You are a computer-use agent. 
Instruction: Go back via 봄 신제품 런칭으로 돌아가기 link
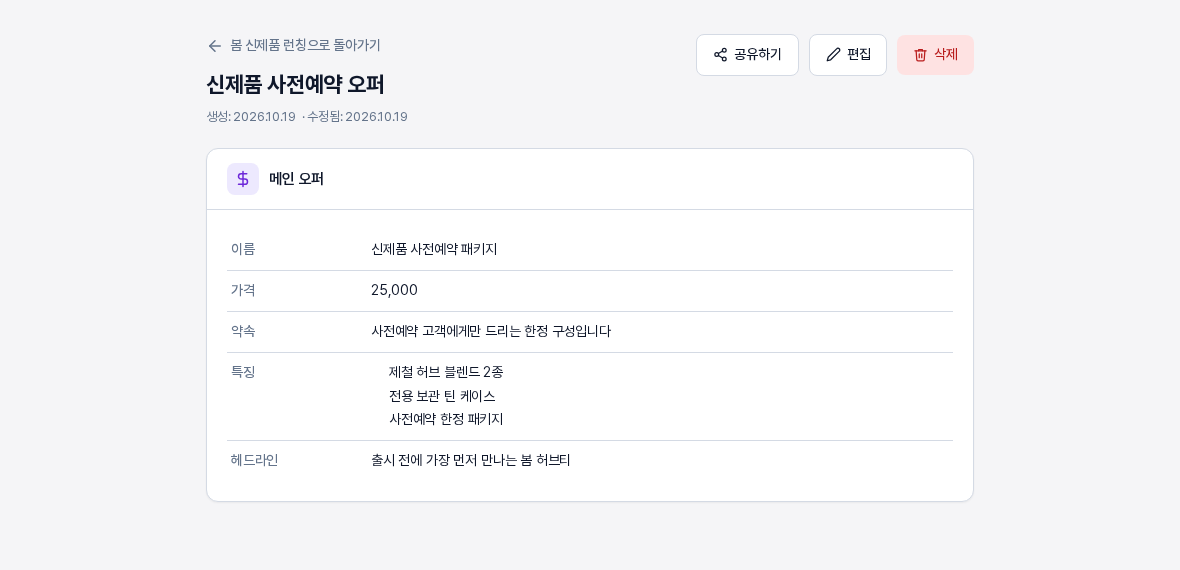click(293, 46)
